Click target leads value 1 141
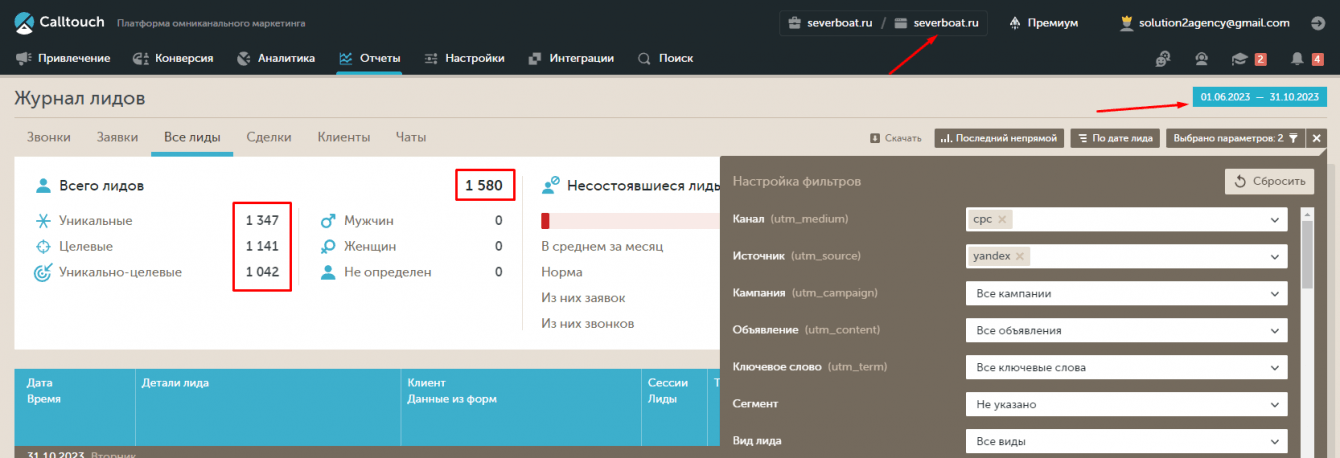The width and height of the screenshot is (1340, 458). [262, 246]
